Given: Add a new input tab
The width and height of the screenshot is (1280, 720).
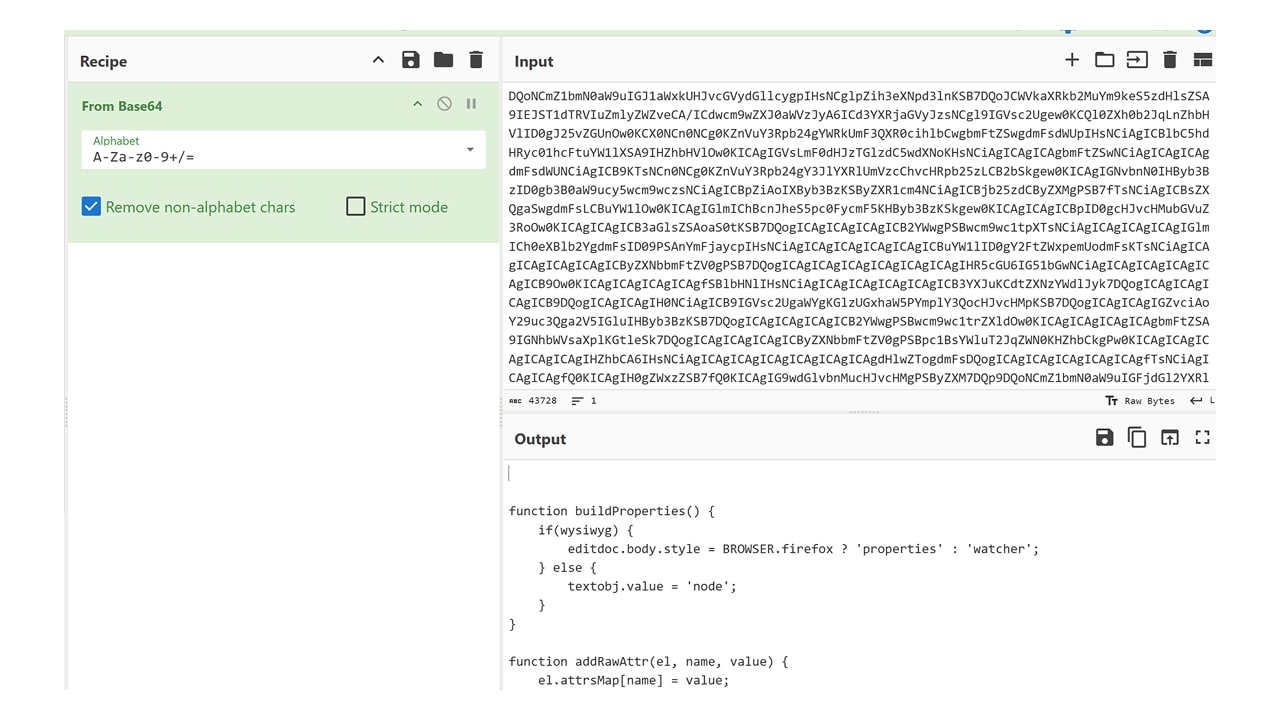Looking at the screenshot, I should 1072,61.
